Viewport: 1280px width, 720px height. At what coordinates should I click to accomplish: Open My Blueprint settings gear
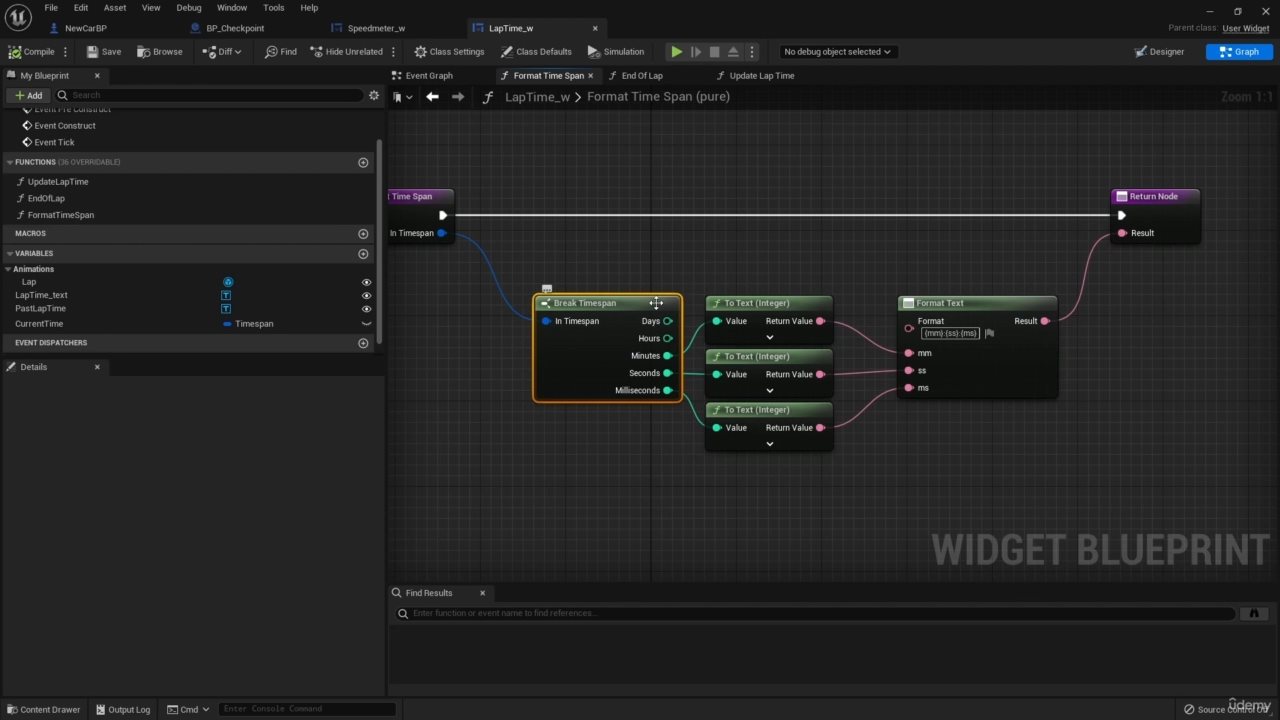tap(374, 96)
